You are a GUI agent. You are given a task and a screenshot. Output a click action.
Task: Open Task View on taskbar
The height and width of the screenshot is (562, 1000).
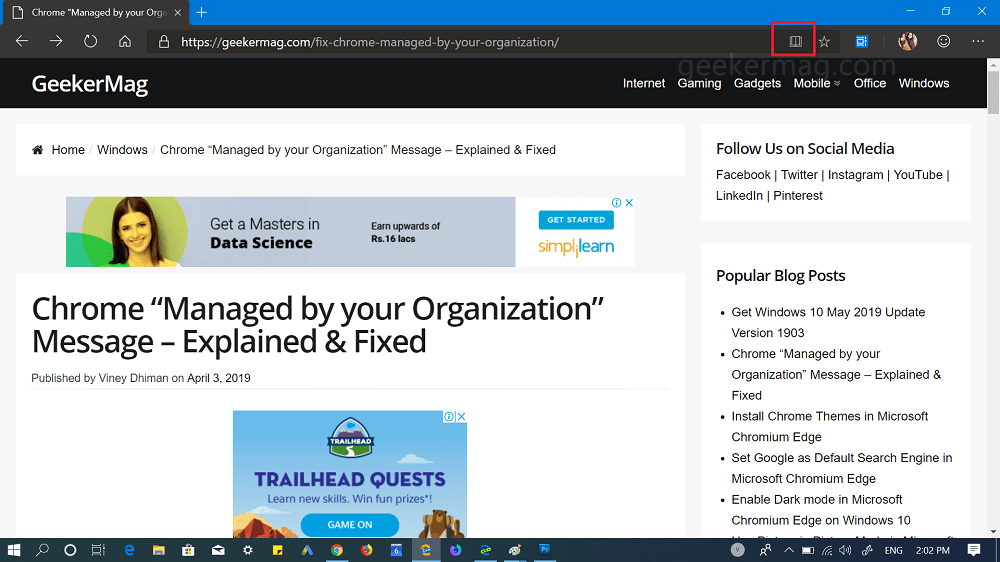coord(98,550)
